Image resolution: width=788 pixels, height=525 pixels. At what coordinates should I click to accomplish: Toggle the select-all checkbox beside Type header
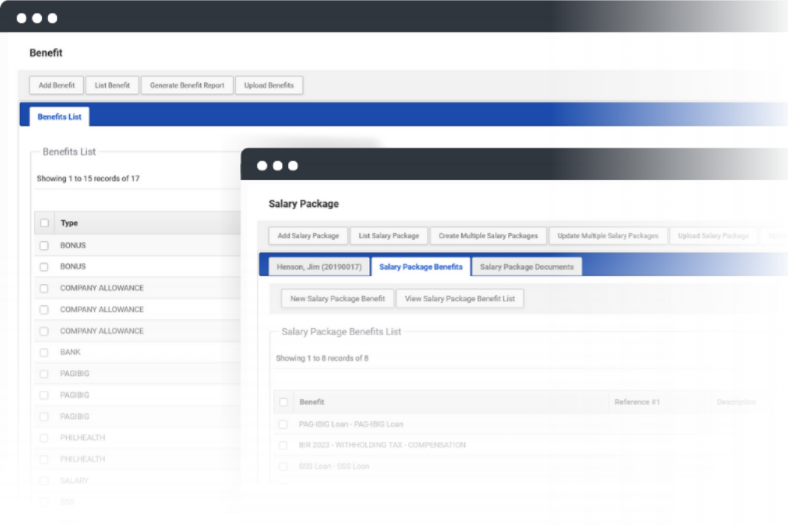(x=44, y=224)
